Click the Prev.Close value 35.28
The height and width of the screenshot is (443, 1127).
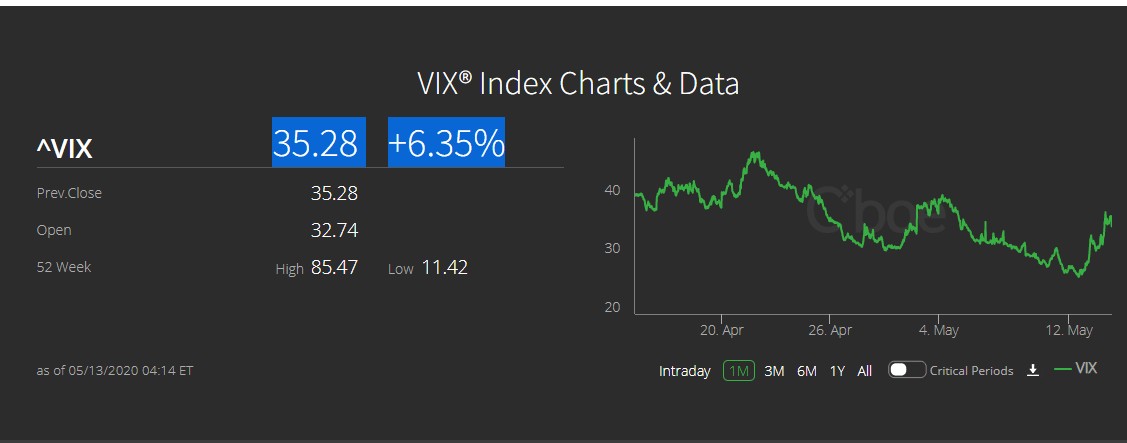(x=334, y=193)
